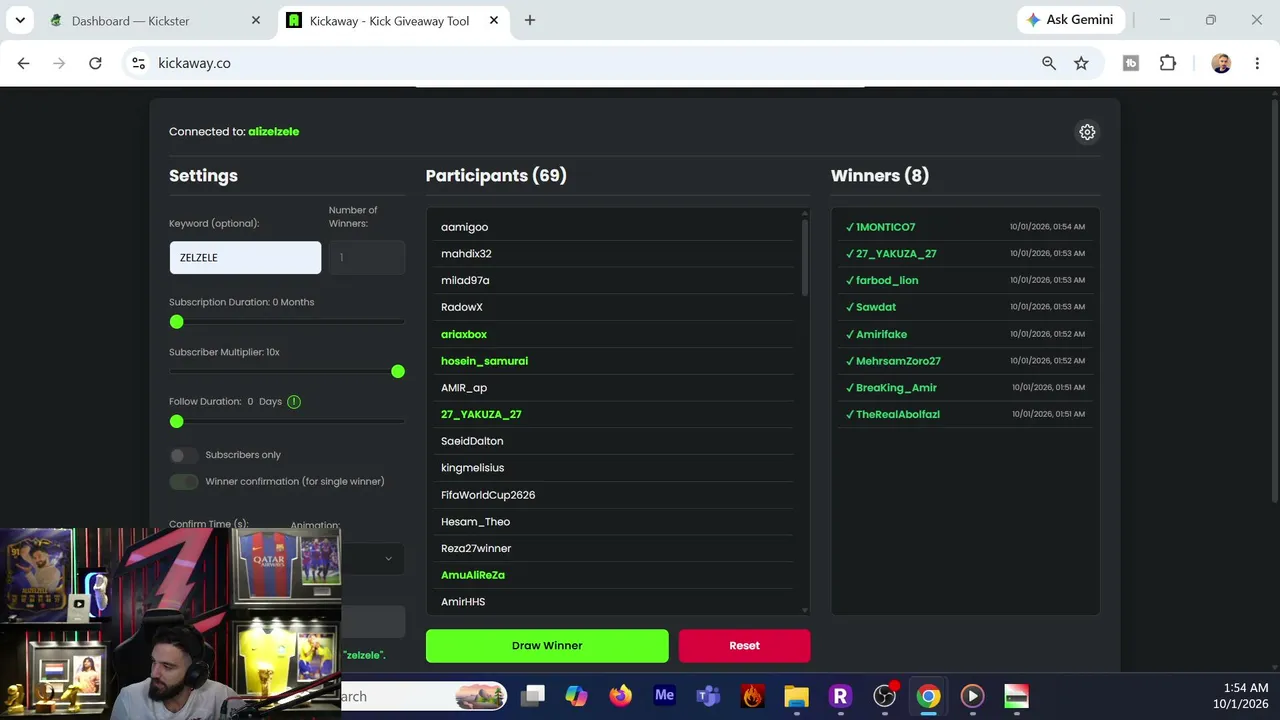Click the Follow Duration info icon
The width and height of the screenshot is (1280, 720).
[x=294, y=402]
